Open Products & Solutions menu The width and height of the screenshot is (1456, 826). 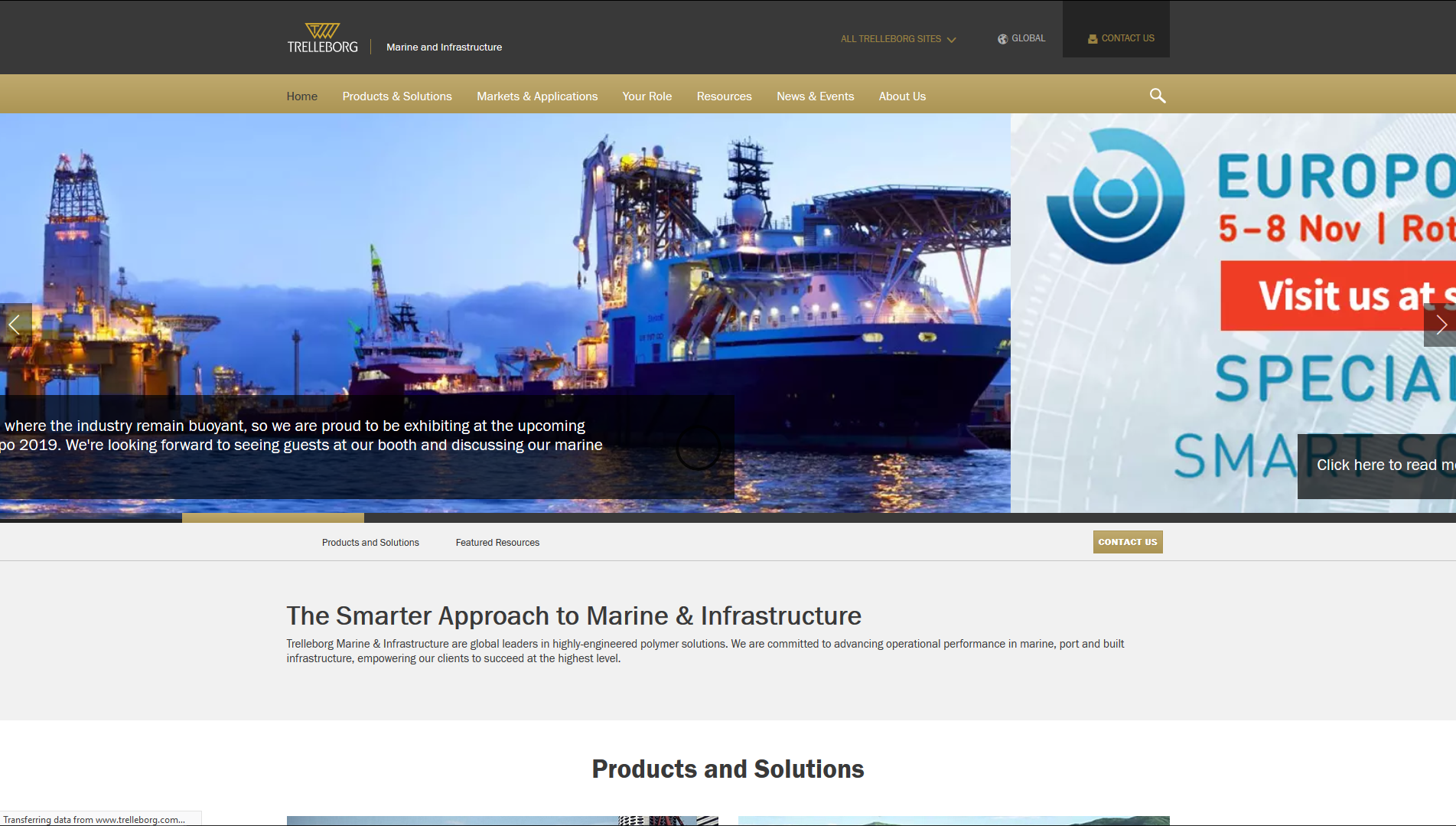tap(397, 96)
